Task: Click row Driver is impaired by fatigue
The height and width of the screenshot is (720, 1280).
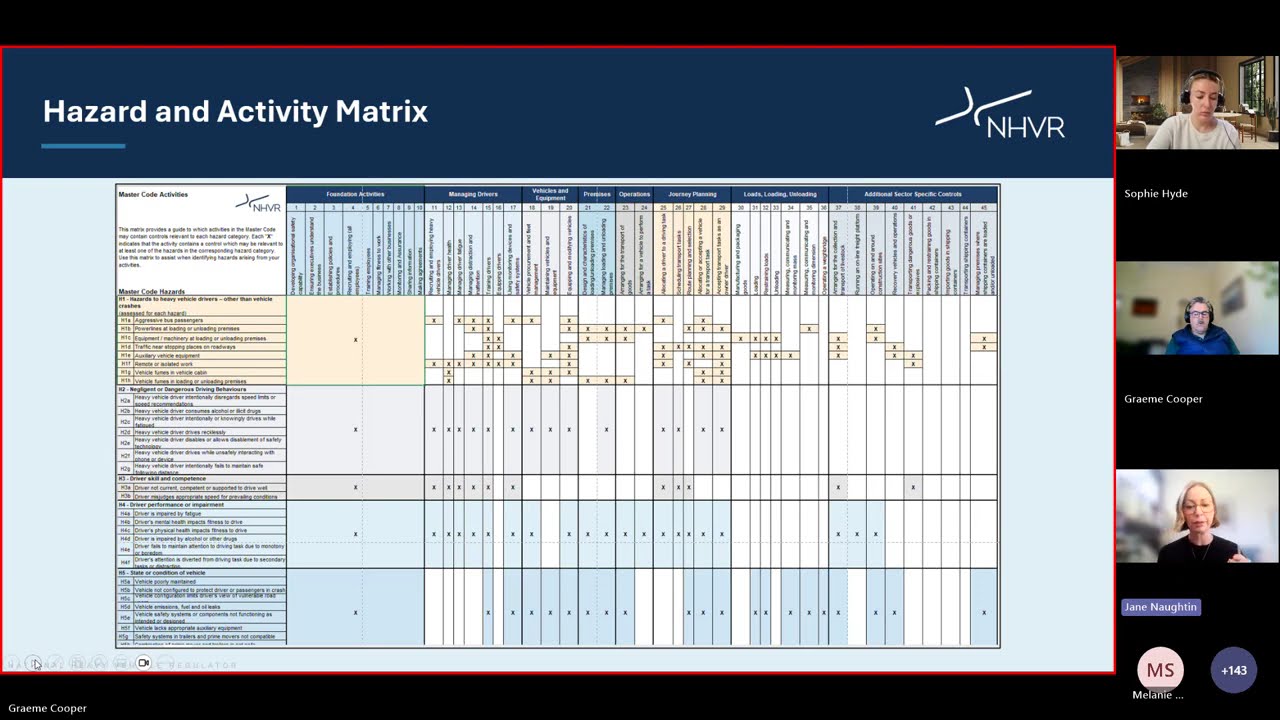Action: click(202, 513)
